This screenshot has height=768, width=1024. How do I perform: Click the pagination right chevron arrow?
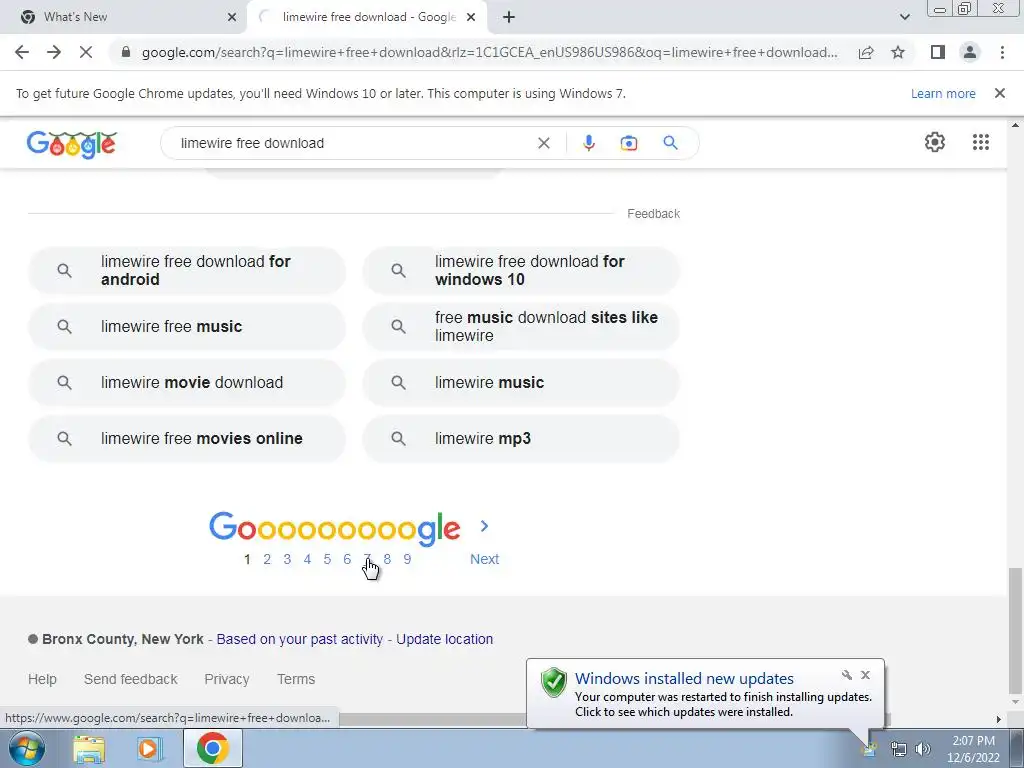pos(484,526)
